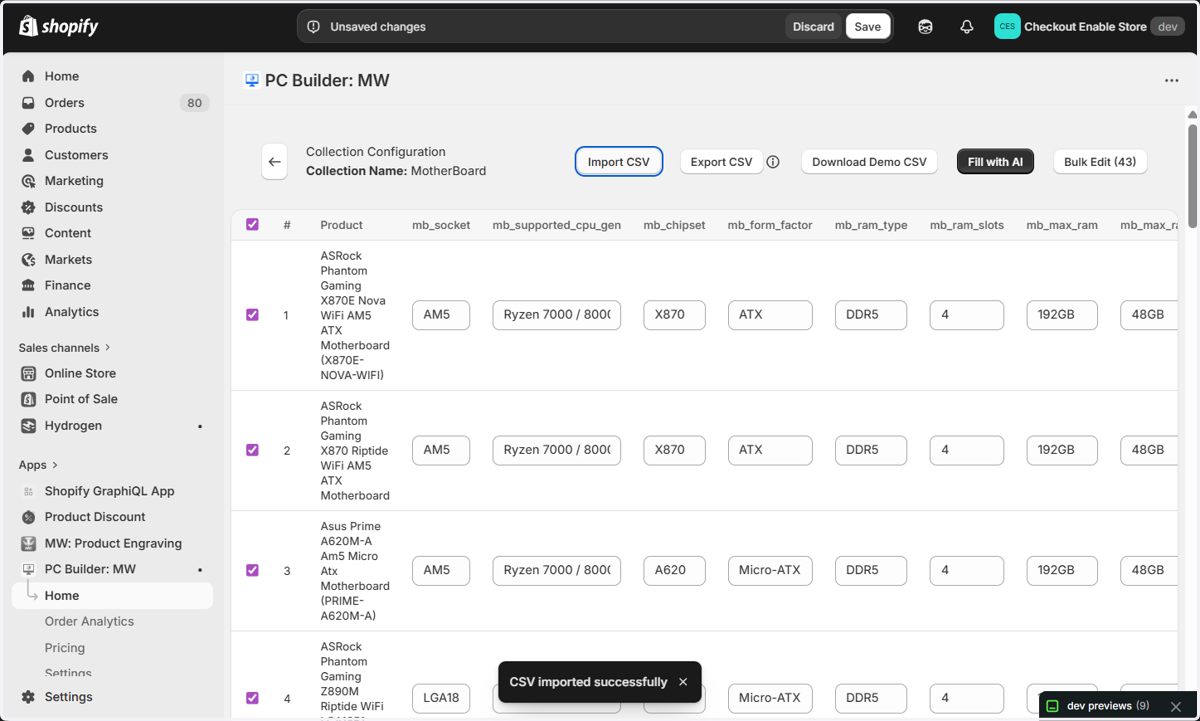
Task: Click the dev previews (9) label
Action: (x=1108, y=706)
